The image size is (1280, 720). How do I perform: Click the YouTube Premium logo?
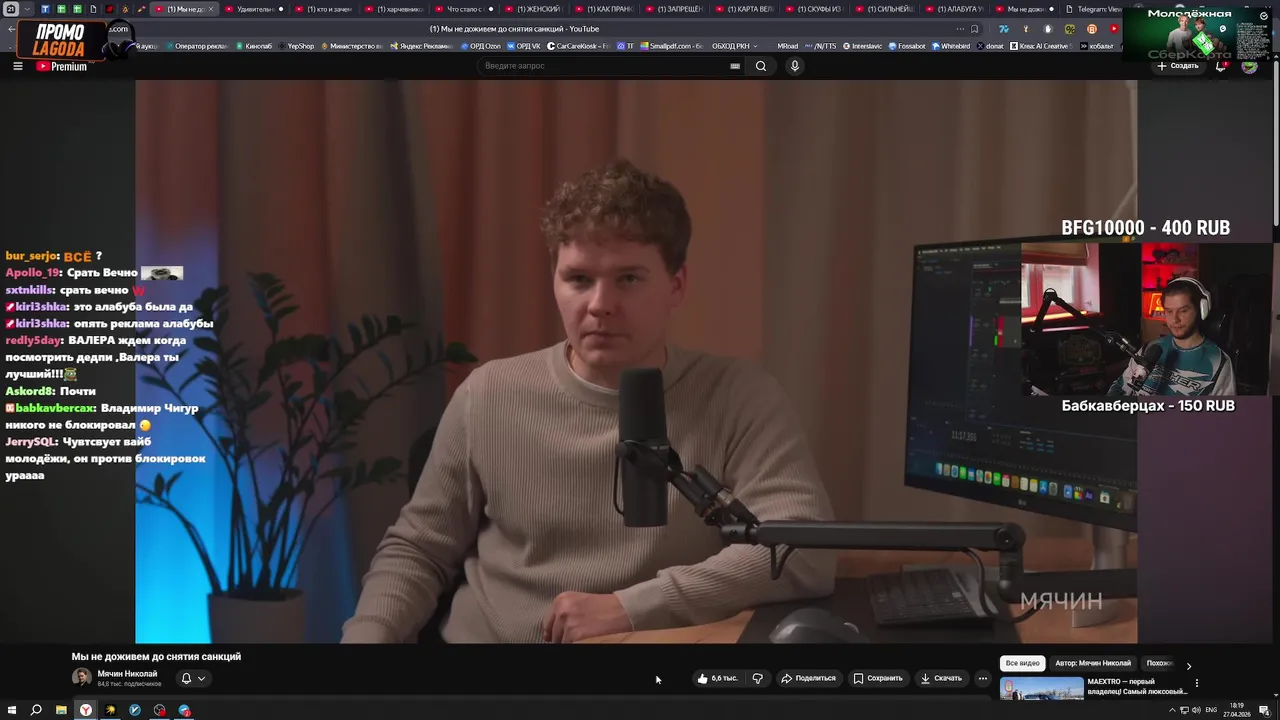[x=61, y=66]
